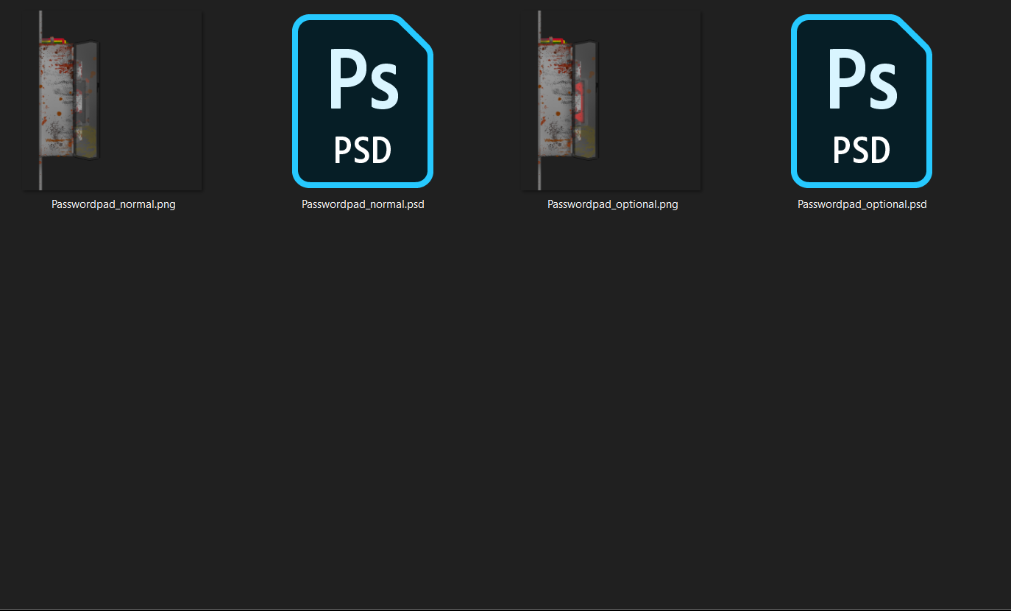Select the Passwordpad_optional.psd Photoshop icon
Viewport: 1011px width, 611px height.
coord(861,101)
